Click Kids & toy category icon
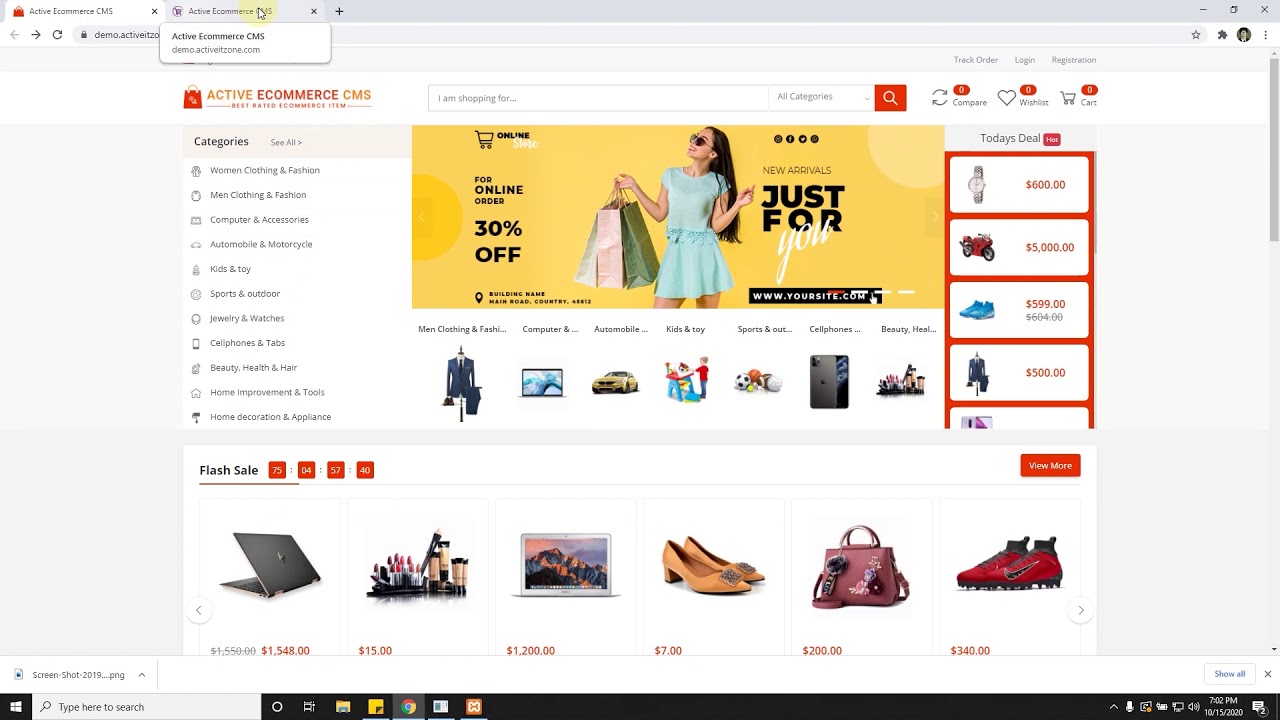The height and width of the screenshot is (720, 1280). tap(196, 269)
